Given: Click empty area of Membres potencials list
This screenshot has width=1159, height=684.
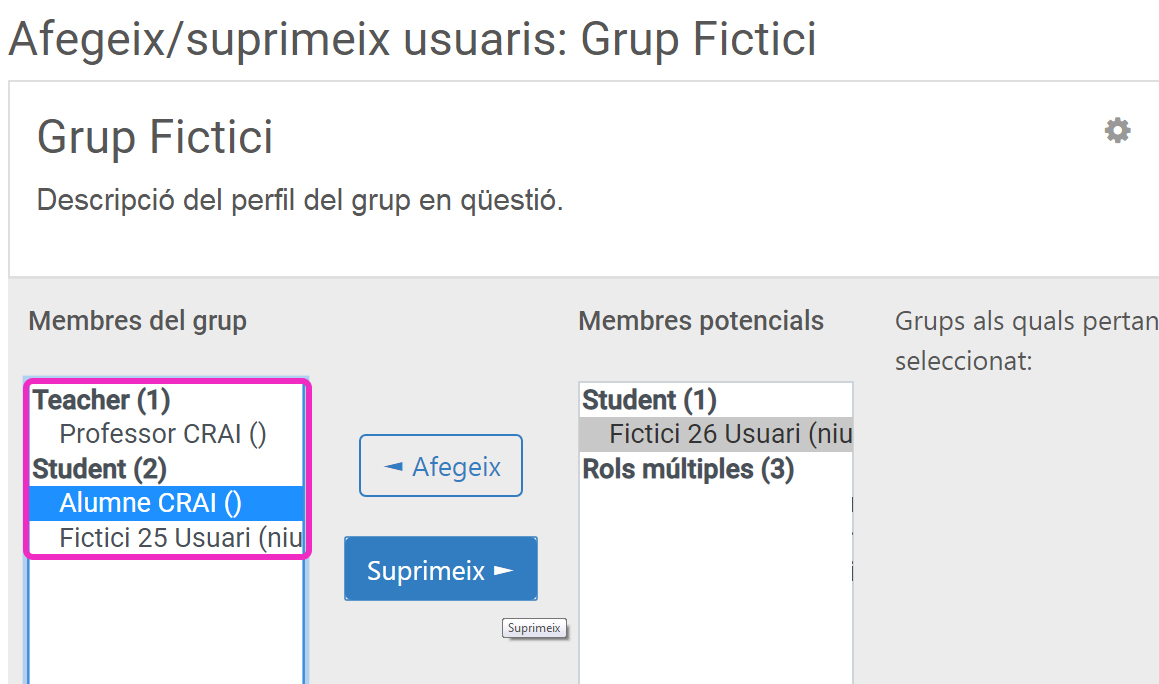Looking at the screenshot, I should point(715,600).
